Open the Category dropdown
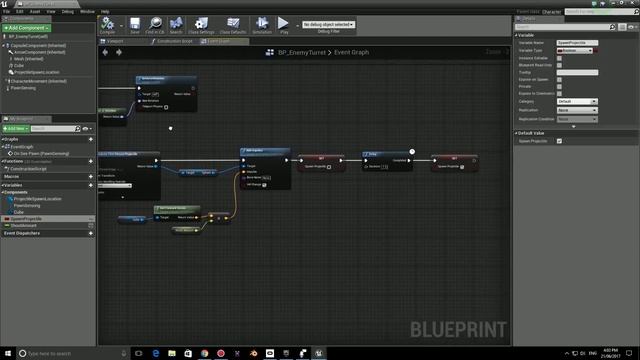The width and height of the screenshot is (640, 360). coord(577,101)
